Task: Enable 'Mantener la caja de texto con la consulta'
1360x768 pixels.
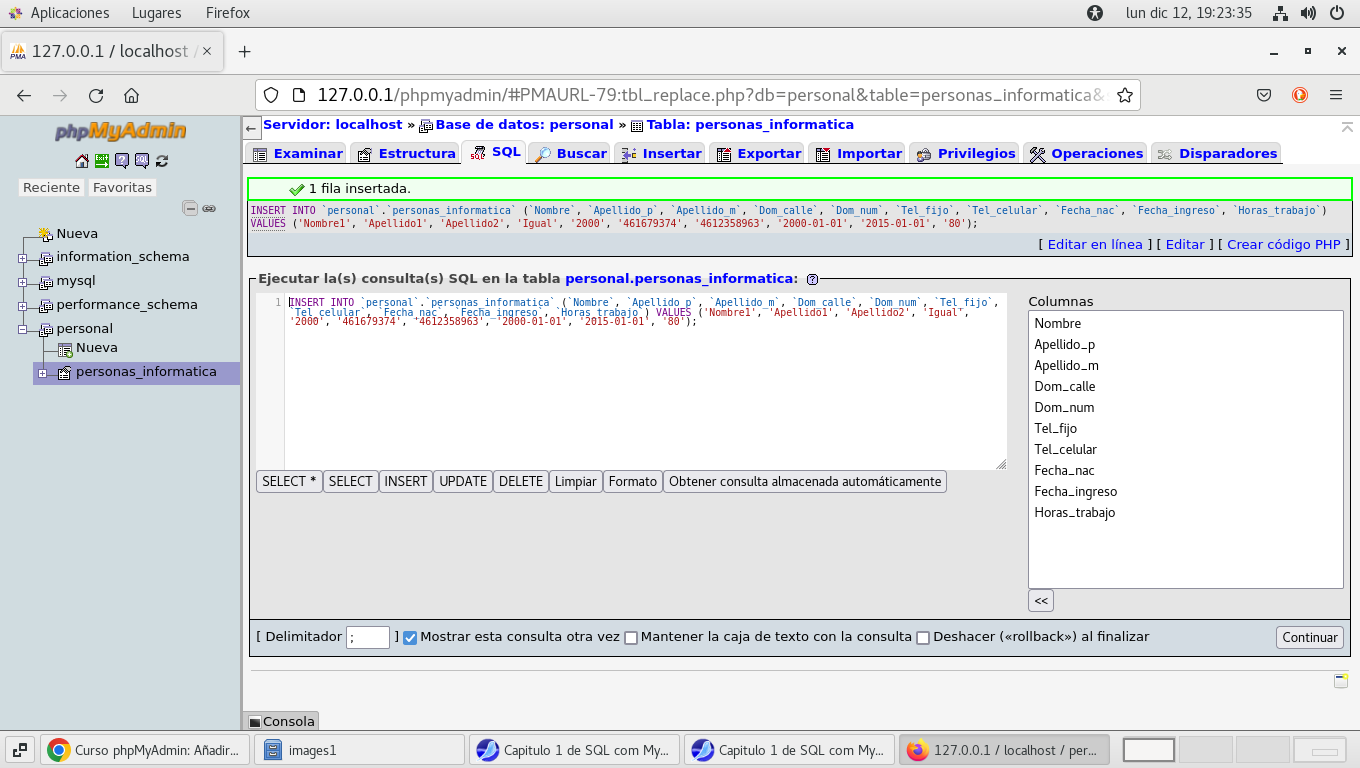Action: coord(631,638)
